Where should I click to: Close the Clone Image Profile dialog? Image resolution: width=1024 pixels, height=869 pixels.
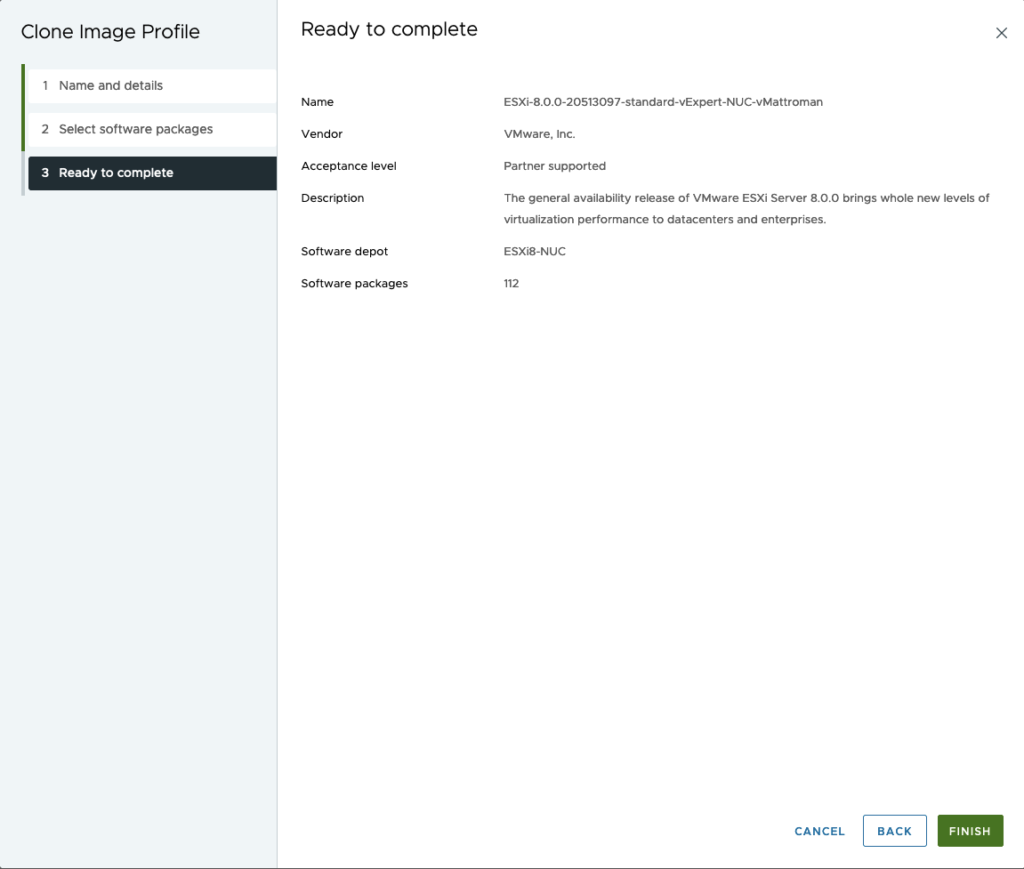click(x=1001, y=33)
